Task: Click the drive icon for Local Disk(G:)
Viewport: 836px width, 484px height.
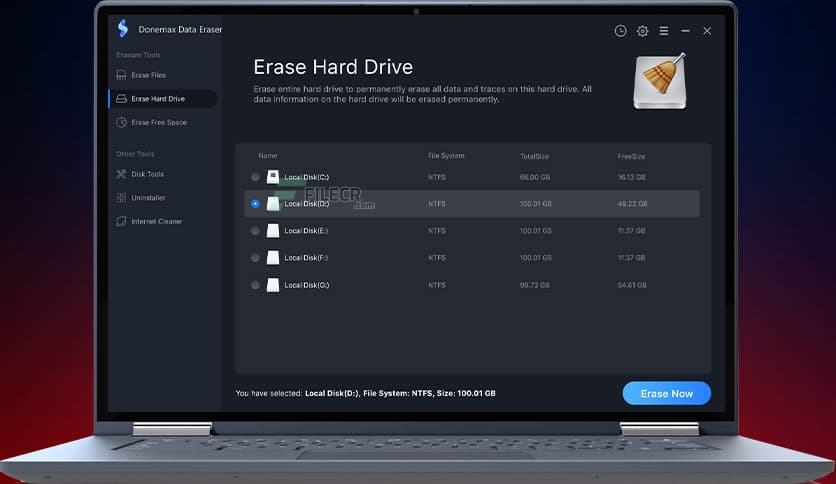Action: (273, 285)
